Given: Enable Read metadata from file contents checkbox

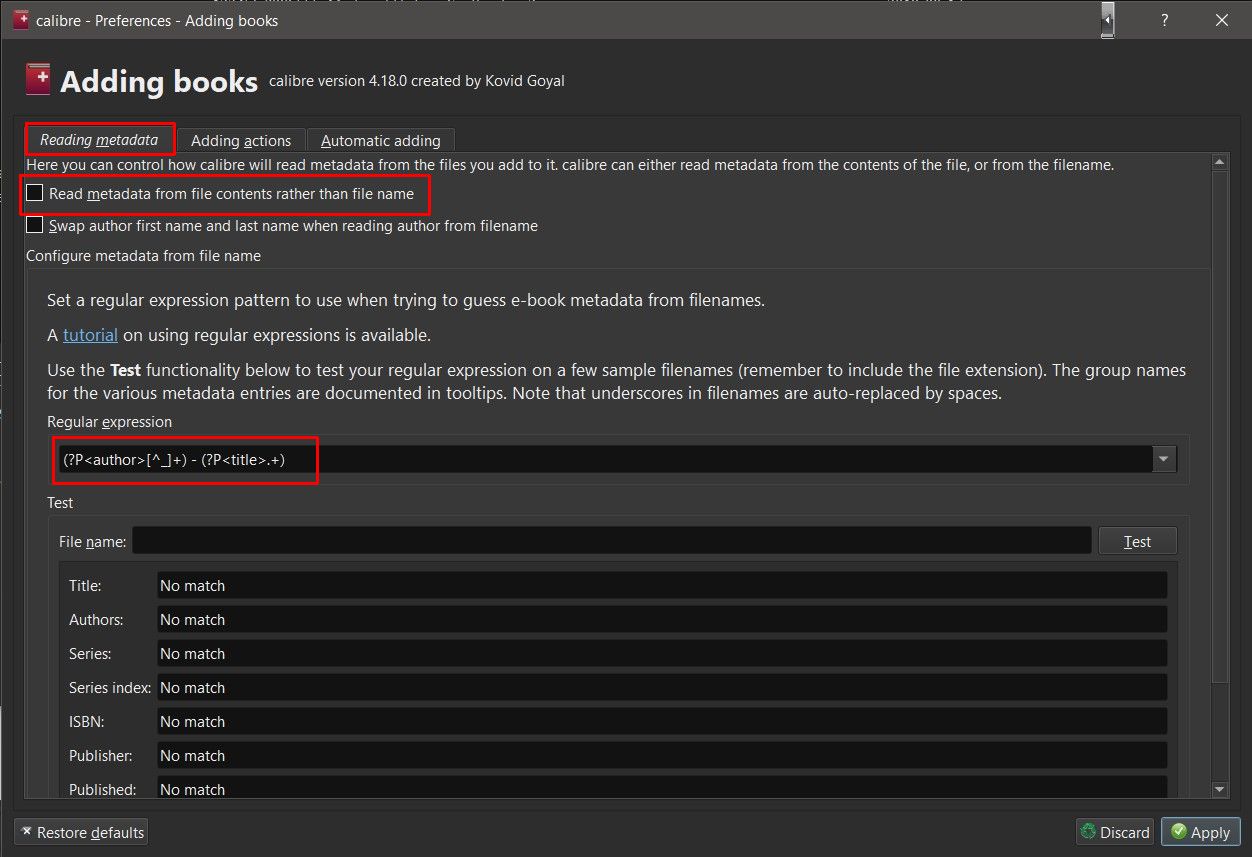Looking at the screenshot, I should (35, 193).
